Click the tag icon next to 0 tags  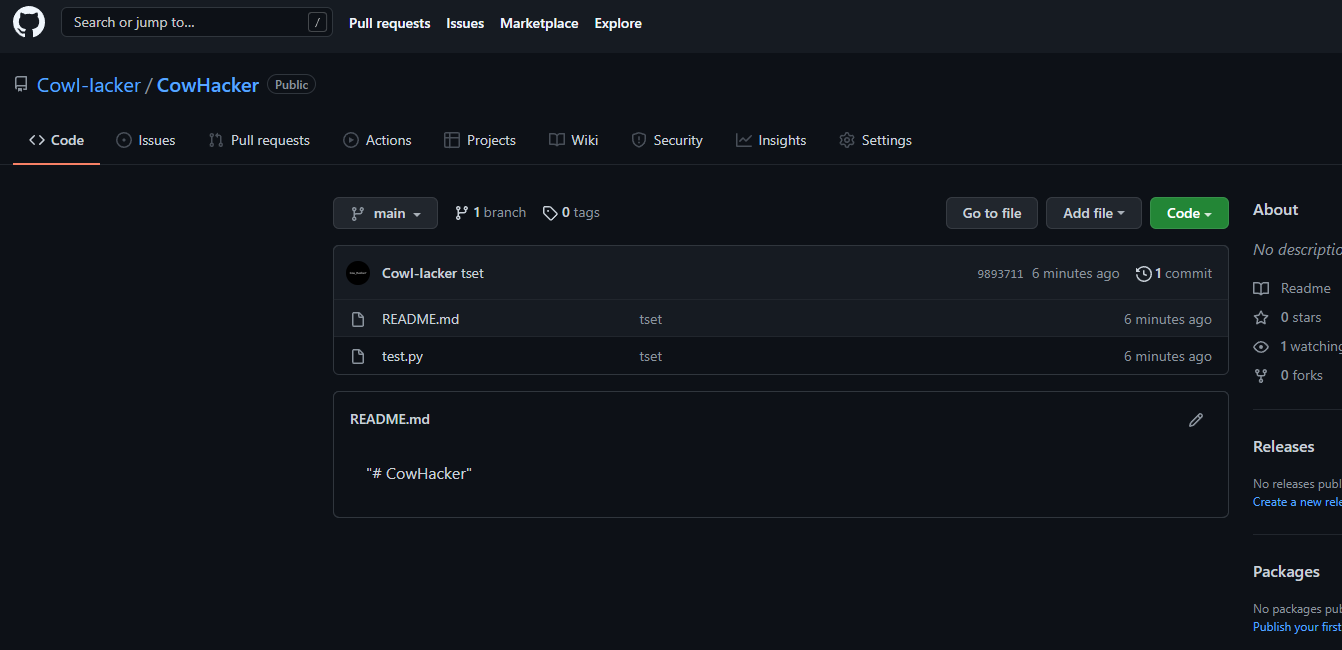point(550,213)
